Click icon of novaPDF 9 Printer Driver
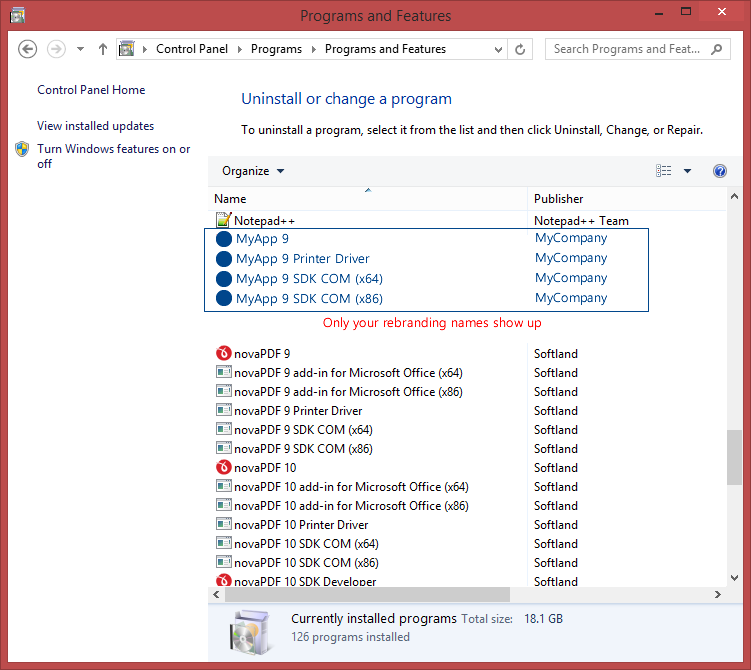The width and height of the screenshot is (751, 670). [x=223, y=410]
